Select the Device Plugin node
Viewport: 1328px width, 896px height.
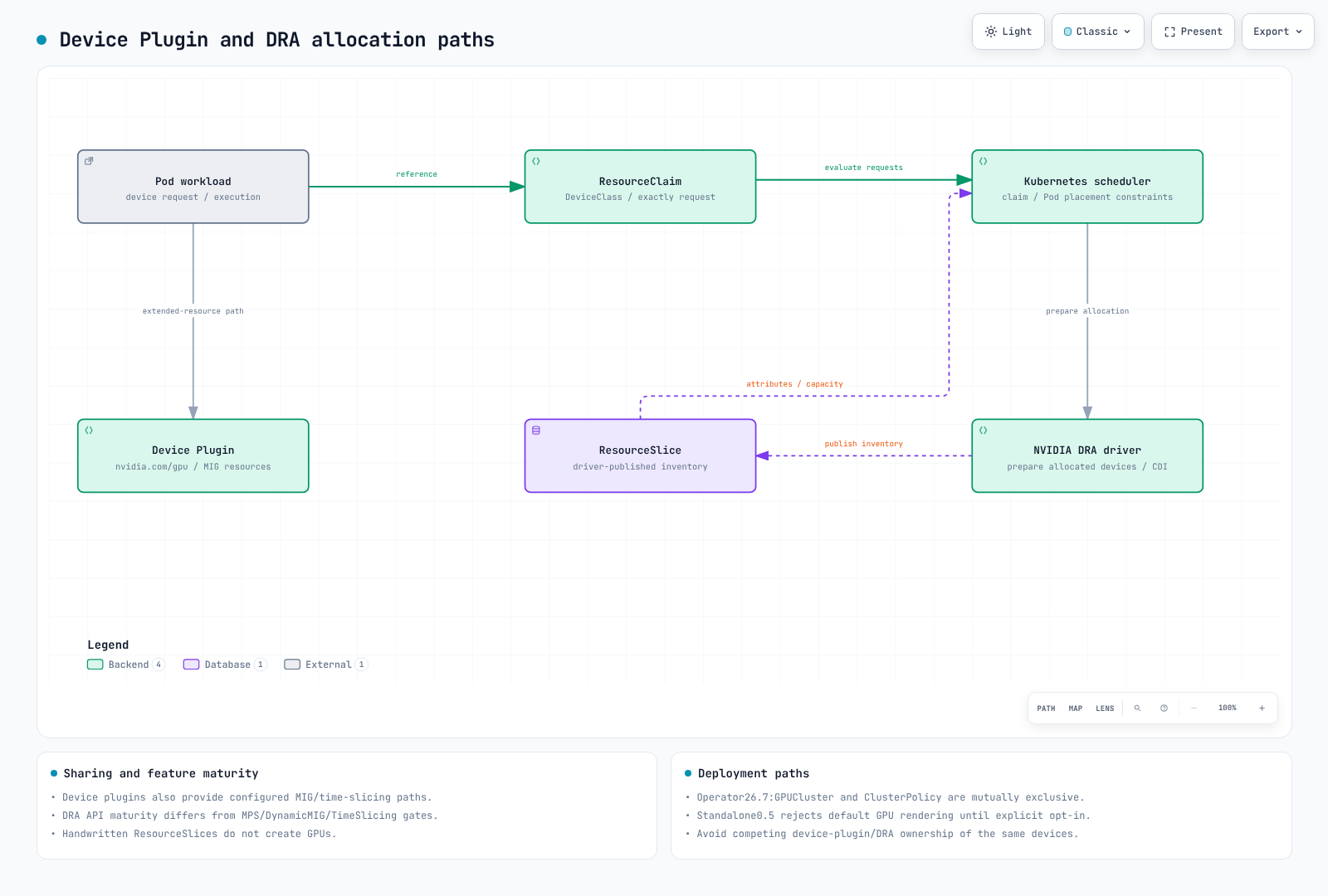(x=193, y=455)
